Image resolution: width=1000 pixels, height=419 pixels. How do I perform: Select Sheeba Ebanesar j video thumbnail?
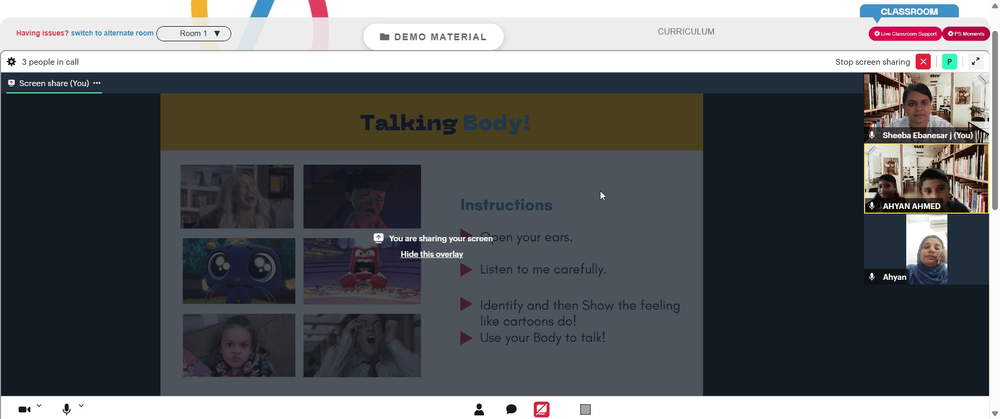(927, 107)
